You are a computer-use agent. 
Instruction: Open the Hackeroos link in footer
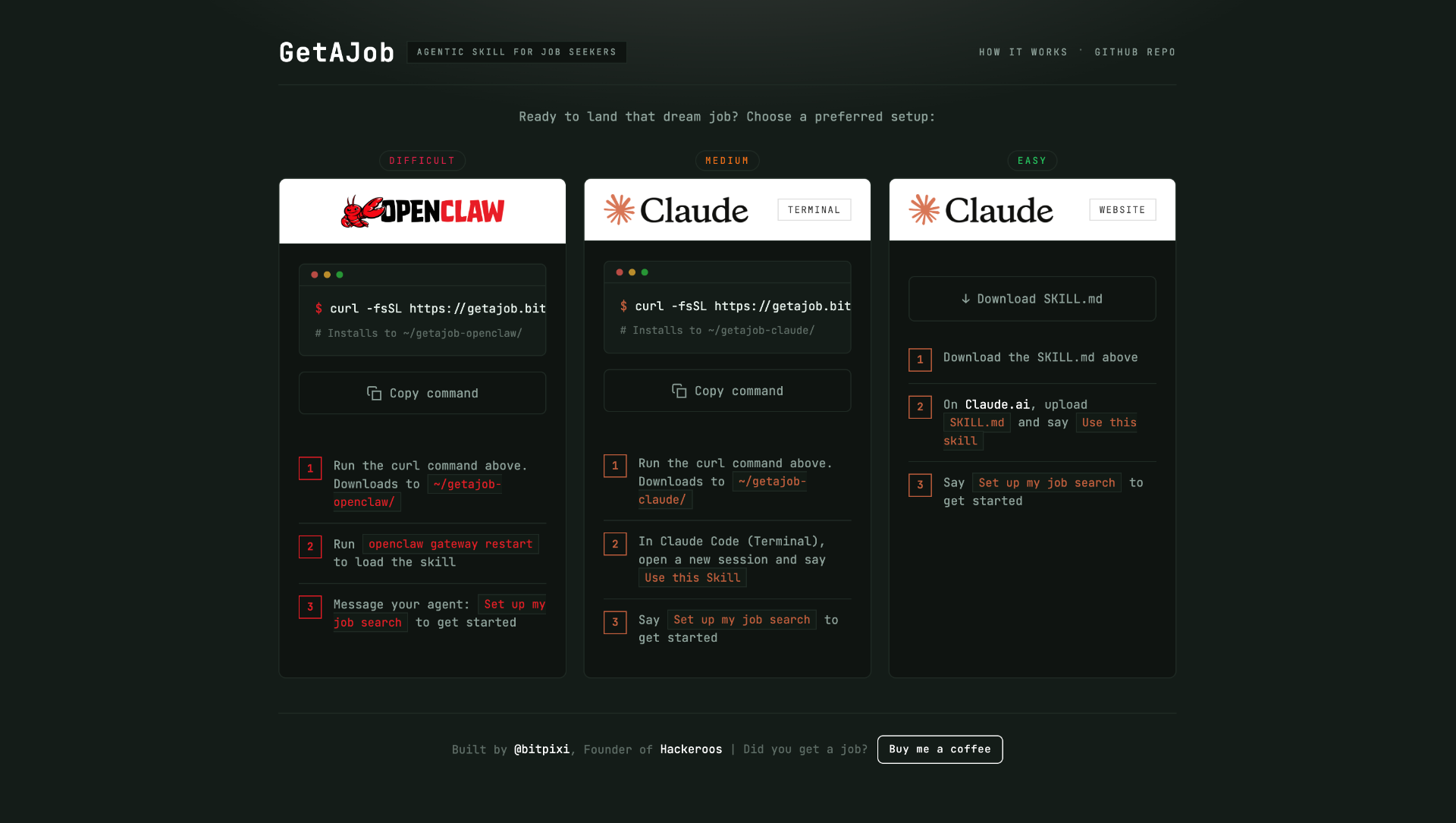[691, 749]
